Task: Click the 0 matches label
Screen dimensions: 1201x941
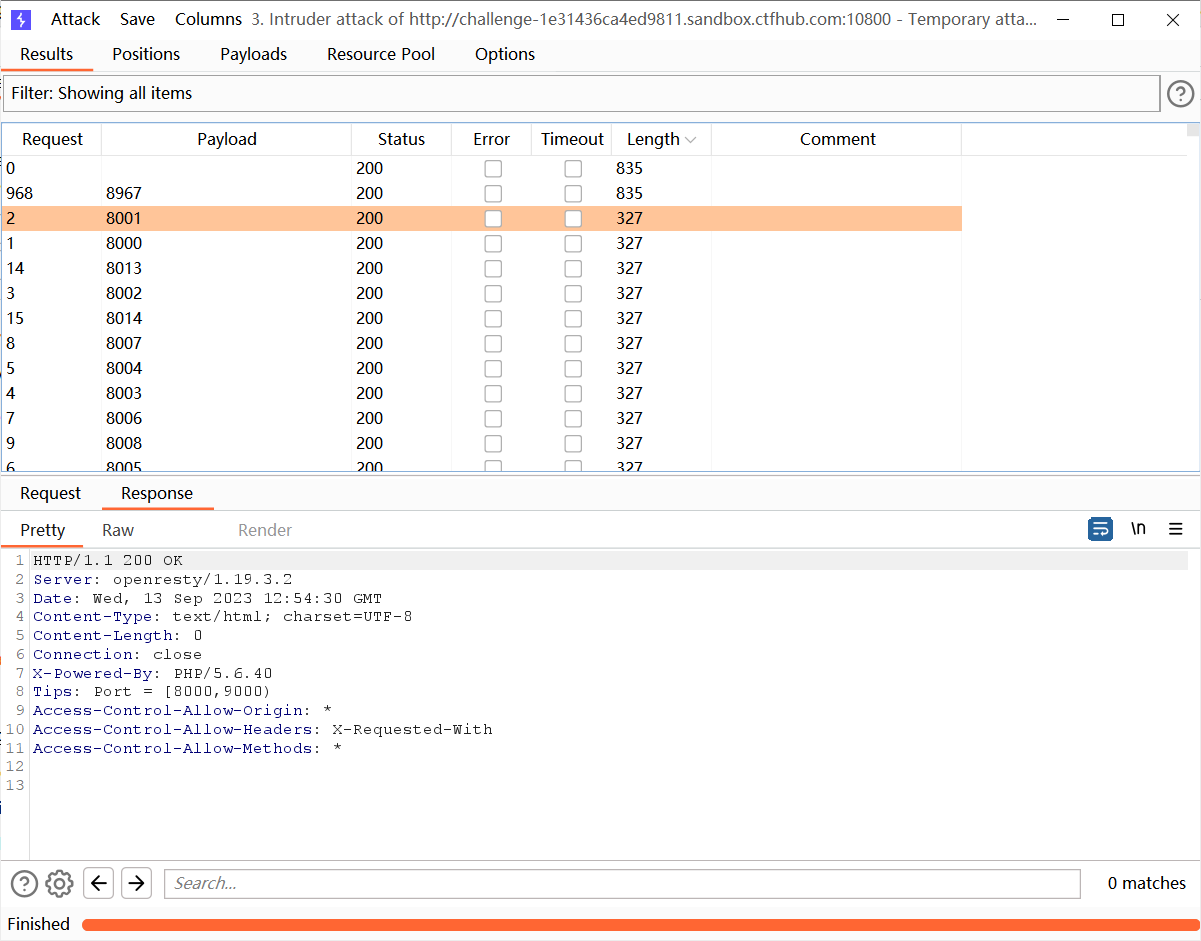Action: click(x=1147, y=883)
